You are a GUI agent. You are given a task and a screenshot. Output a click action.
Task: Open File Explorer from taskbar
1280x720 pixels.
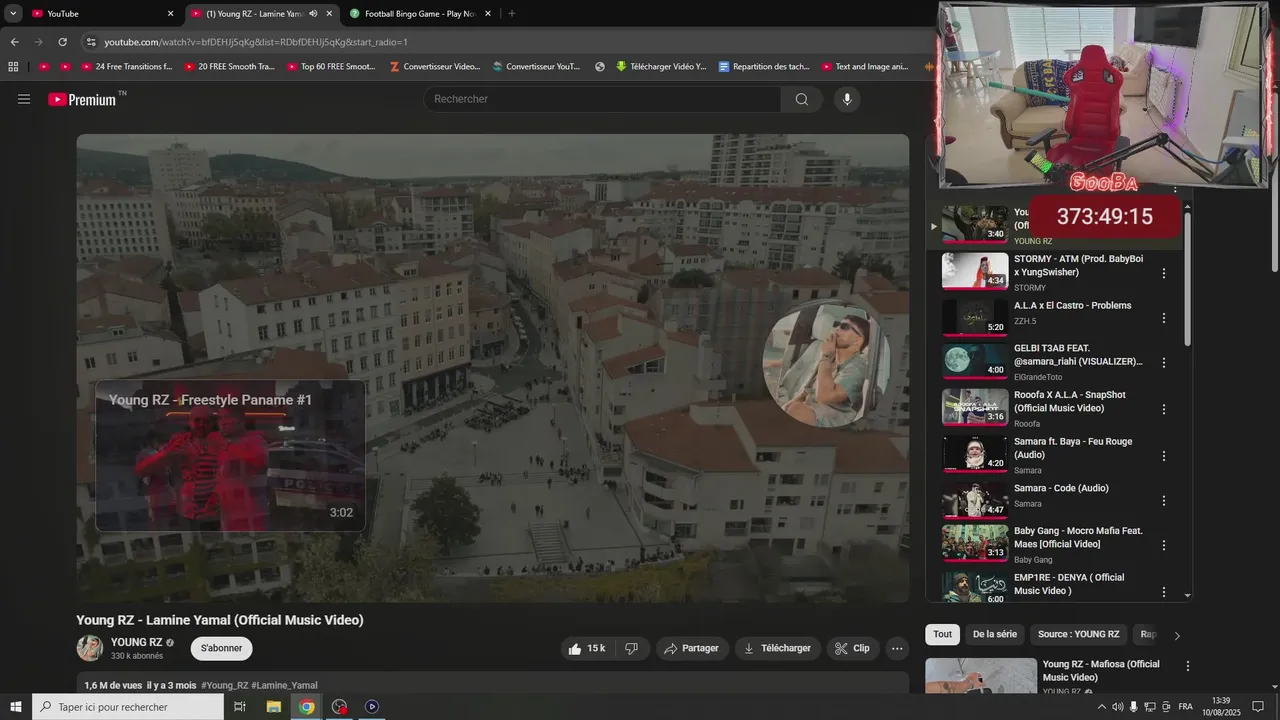(x=273, y=706)
